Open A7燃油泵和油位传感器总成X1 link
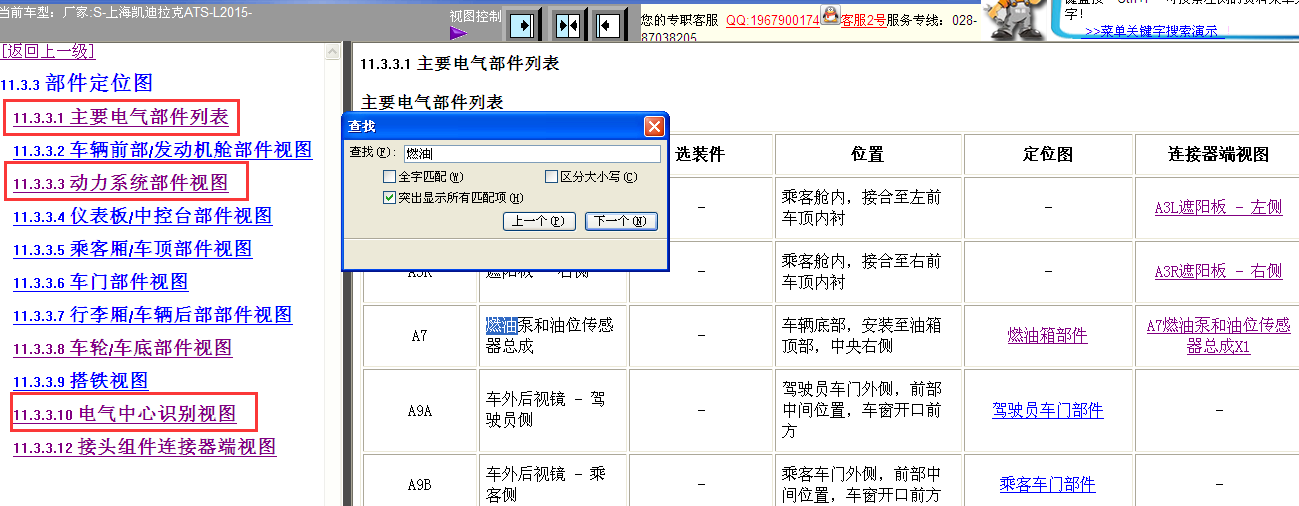Viewport: 1299px width, 506px height. point(1218,336)
